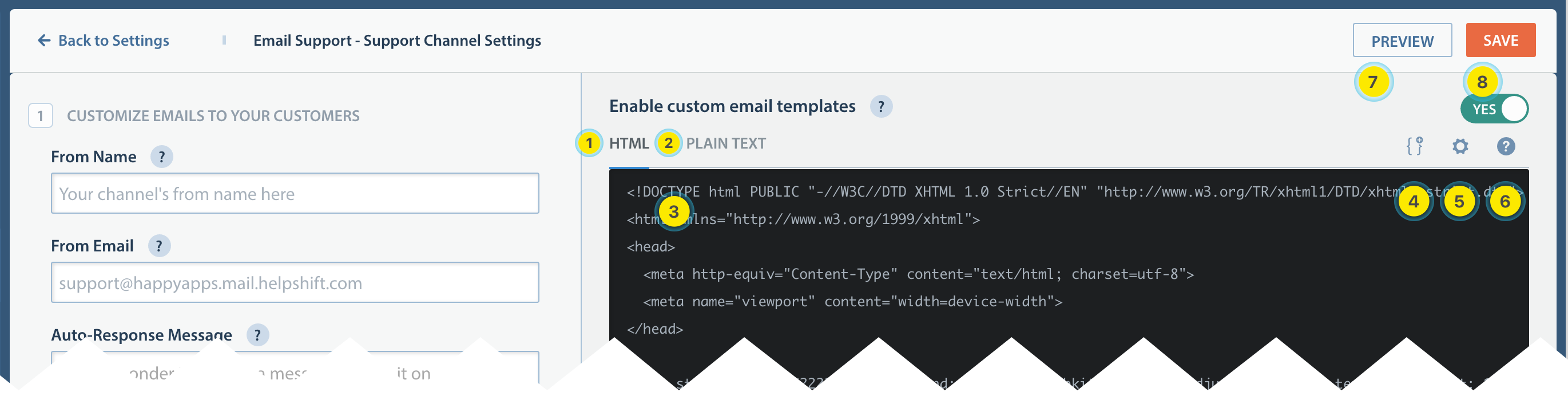1568x416 pixels.
Task: Click the PREVIEW button
Action: [x=1402, y=41]
